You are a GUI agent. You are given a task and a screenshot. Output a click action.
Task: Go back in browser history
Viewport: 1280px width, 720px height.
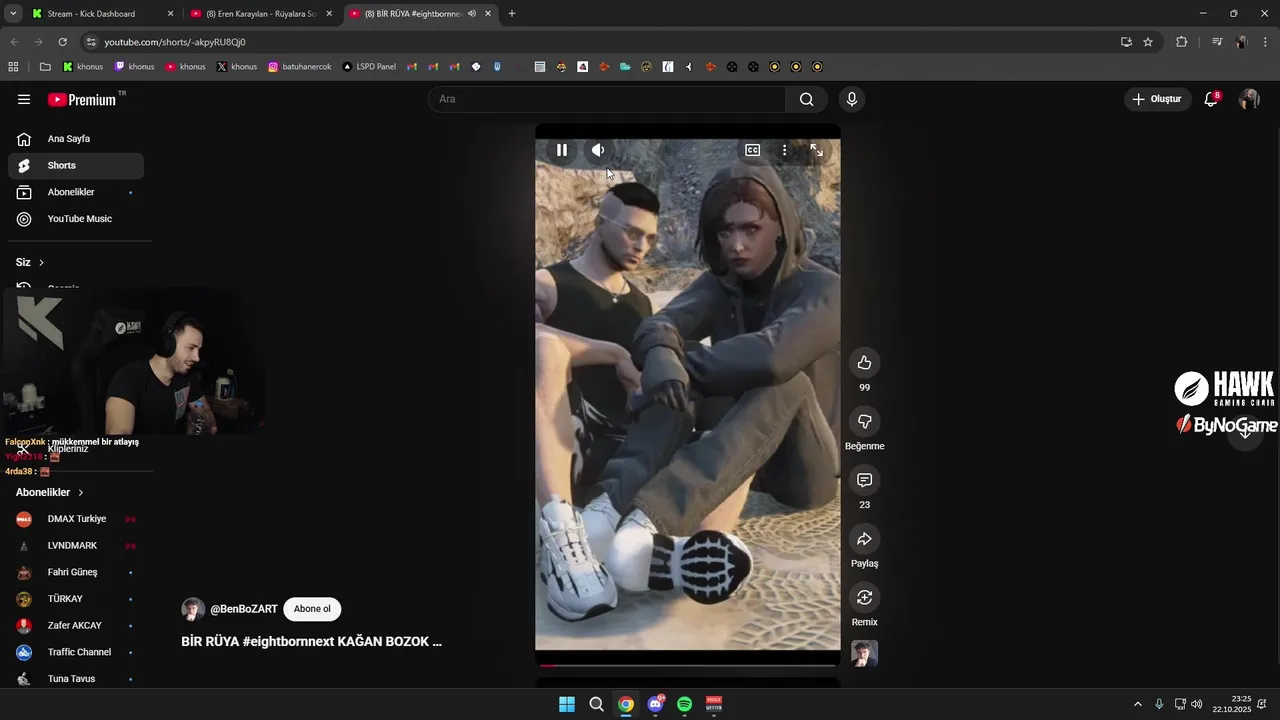(13, 42)
